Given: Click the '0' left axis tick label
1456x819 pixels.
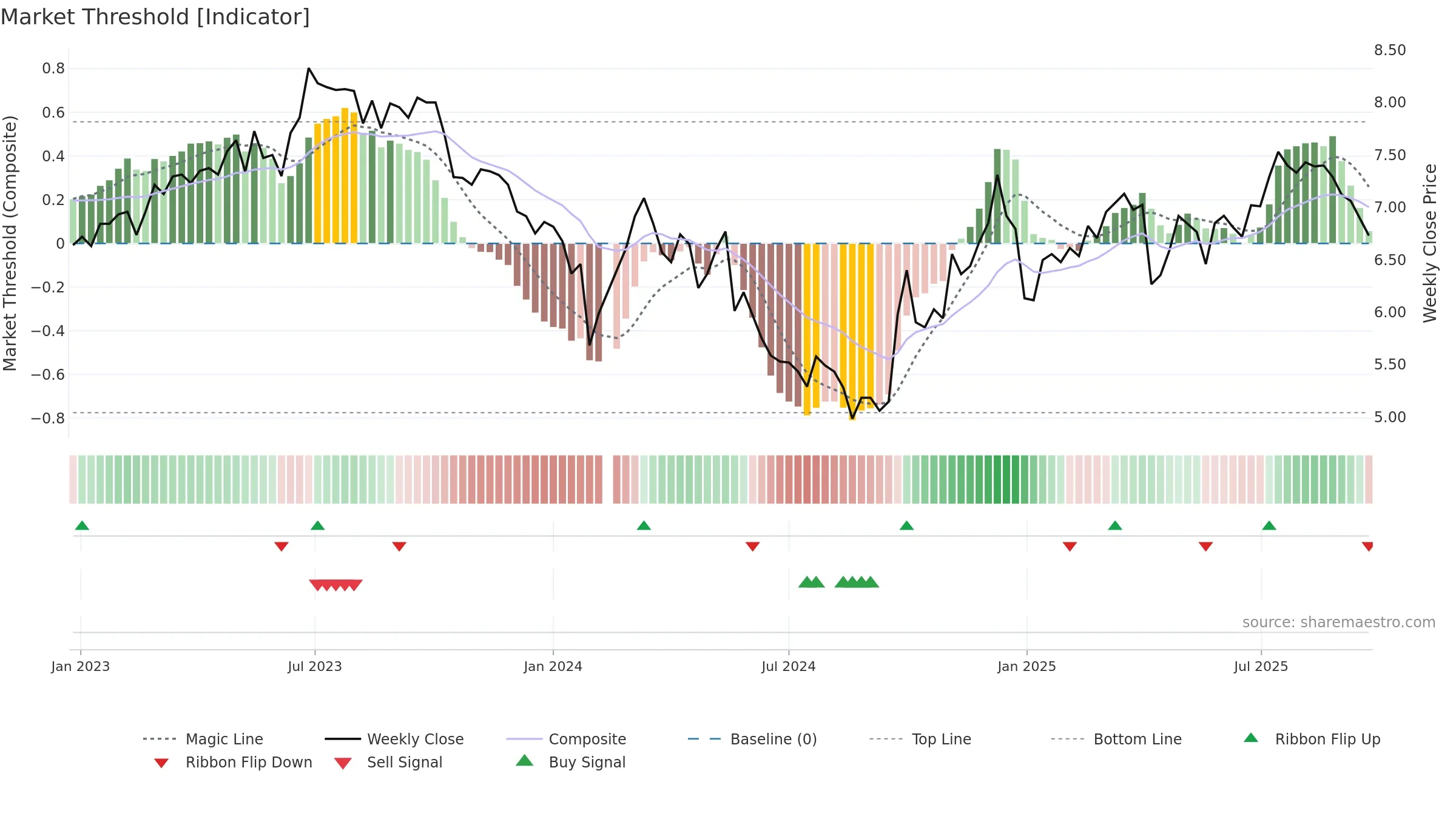Looking at the screenshot, I should point(60,244).
